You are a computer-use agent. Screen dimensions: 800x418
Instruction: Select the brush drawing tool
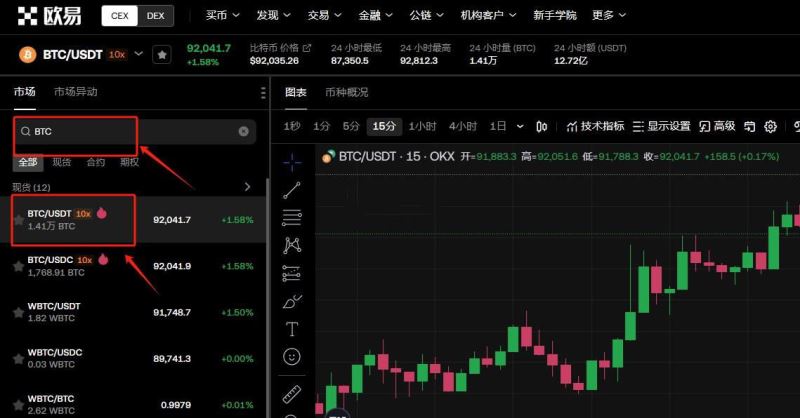292,300
